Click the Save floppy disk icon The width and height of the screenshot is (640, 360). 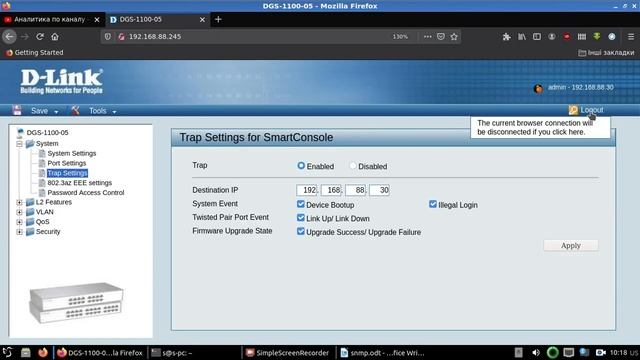click(17, 110)
